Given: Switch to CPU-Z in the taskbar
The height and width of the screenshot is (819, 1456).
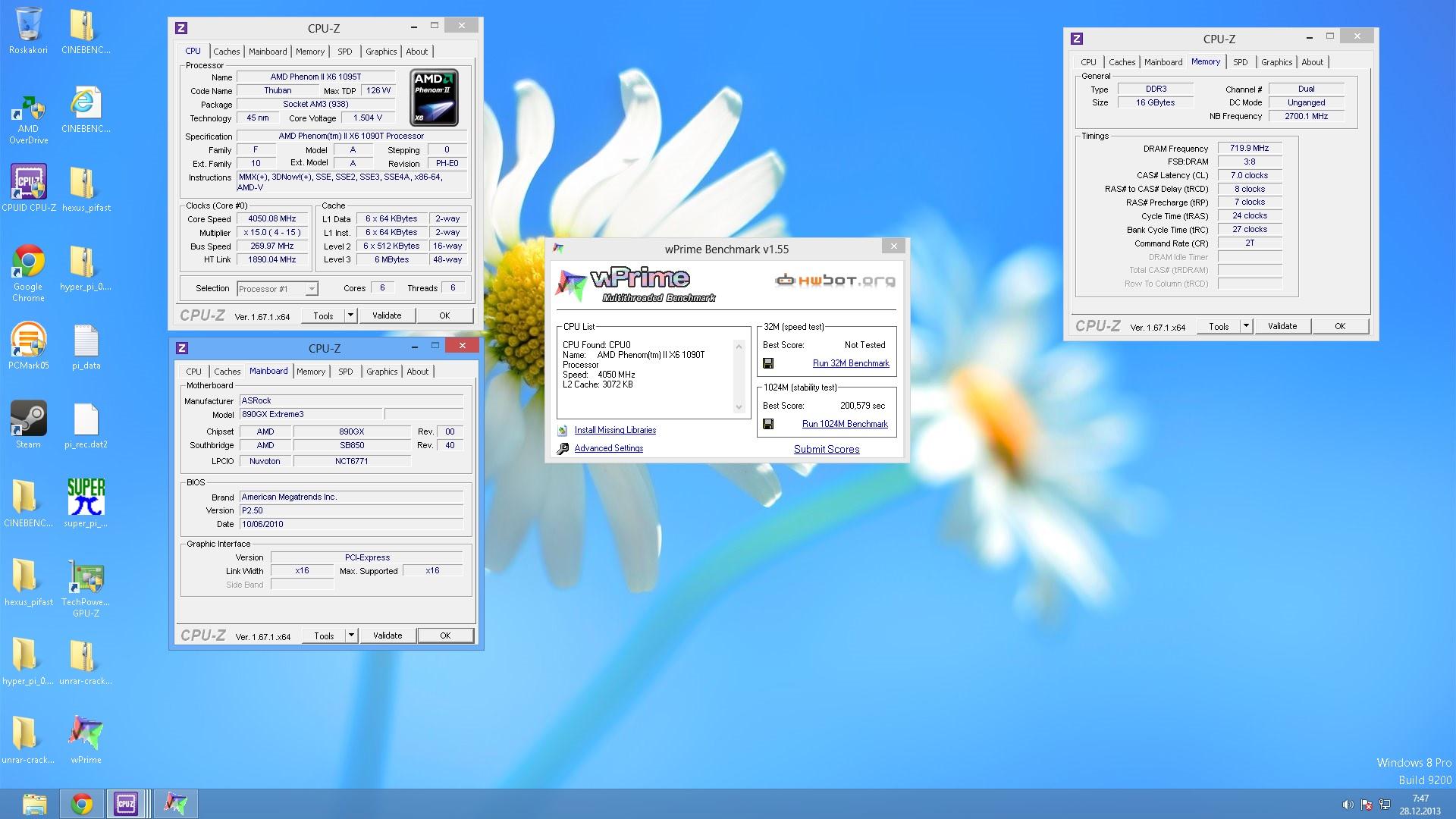Looking at the screenshot, I should coord(126,804).
